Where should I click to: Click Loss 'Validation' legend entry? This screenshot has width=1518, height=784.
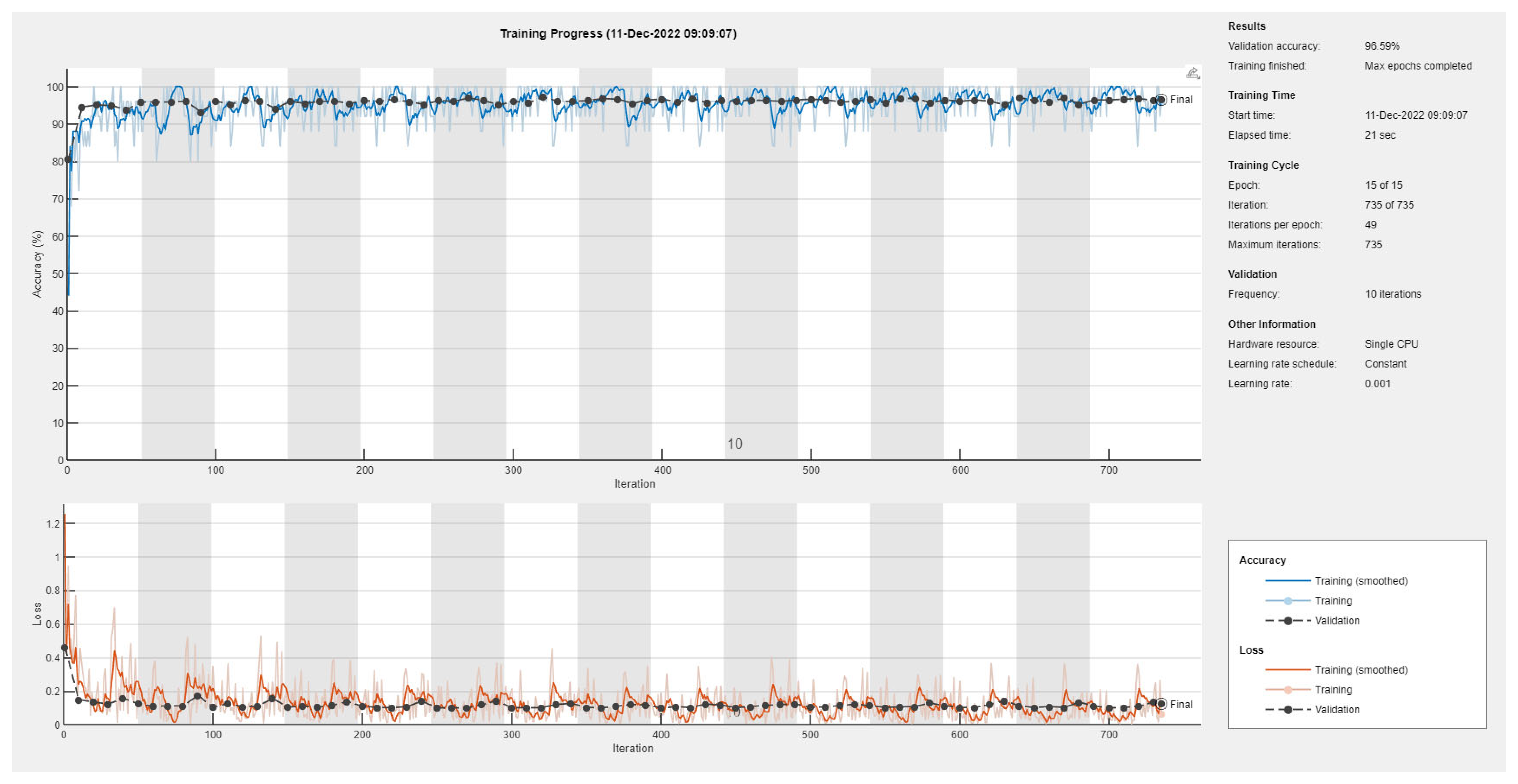1312,710
